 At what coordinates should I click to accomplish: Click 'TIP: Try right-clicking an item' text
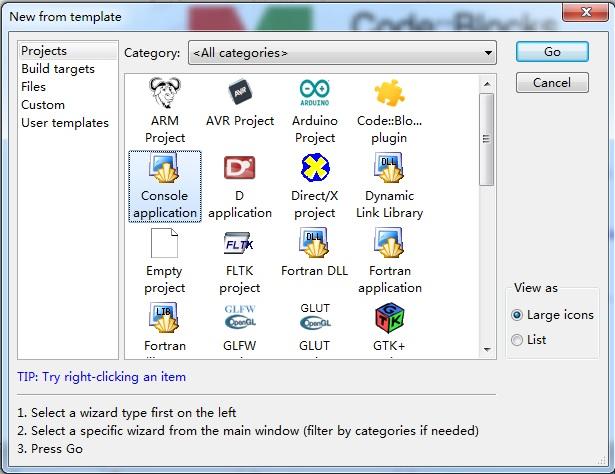[101, 377]
